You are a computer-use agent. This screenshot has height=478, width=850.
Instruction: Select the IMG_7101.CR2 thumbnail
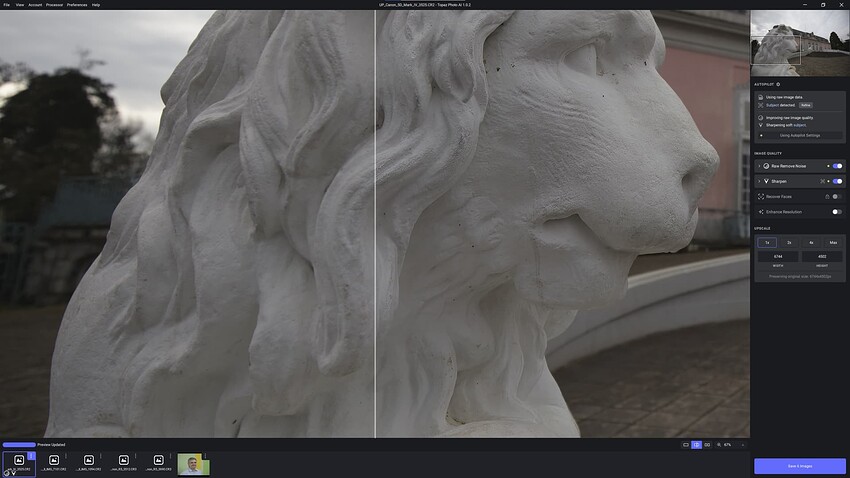[x=54, y=464]
